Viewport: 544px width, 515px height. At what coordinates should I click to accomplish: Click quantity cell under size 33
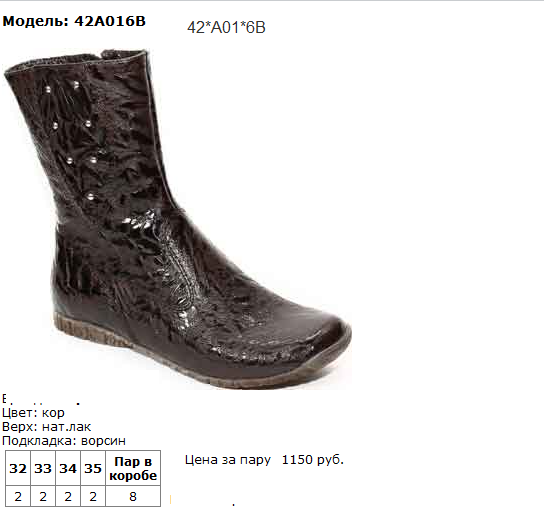(x=43, y=496)
